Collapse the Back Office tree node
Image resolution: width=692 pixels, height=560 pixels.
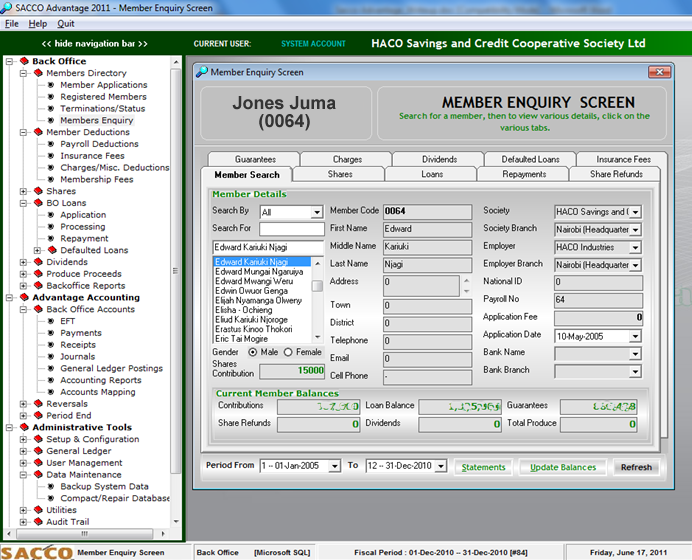pyautogui.click(x=9, y=61)
